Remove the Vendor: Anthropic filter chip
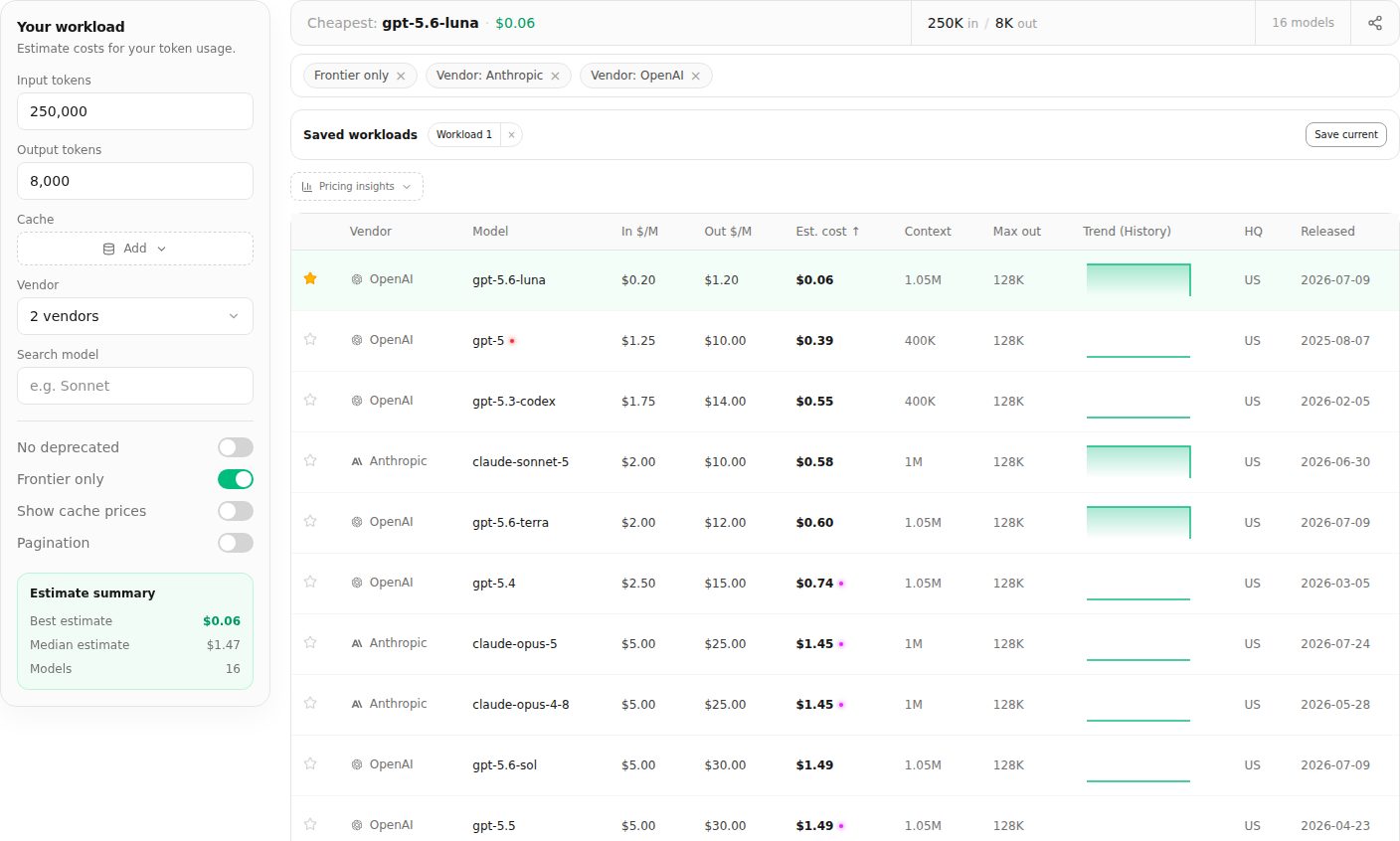The width and height of the screenshot is (1400, 841). click(x=555, y=77)
